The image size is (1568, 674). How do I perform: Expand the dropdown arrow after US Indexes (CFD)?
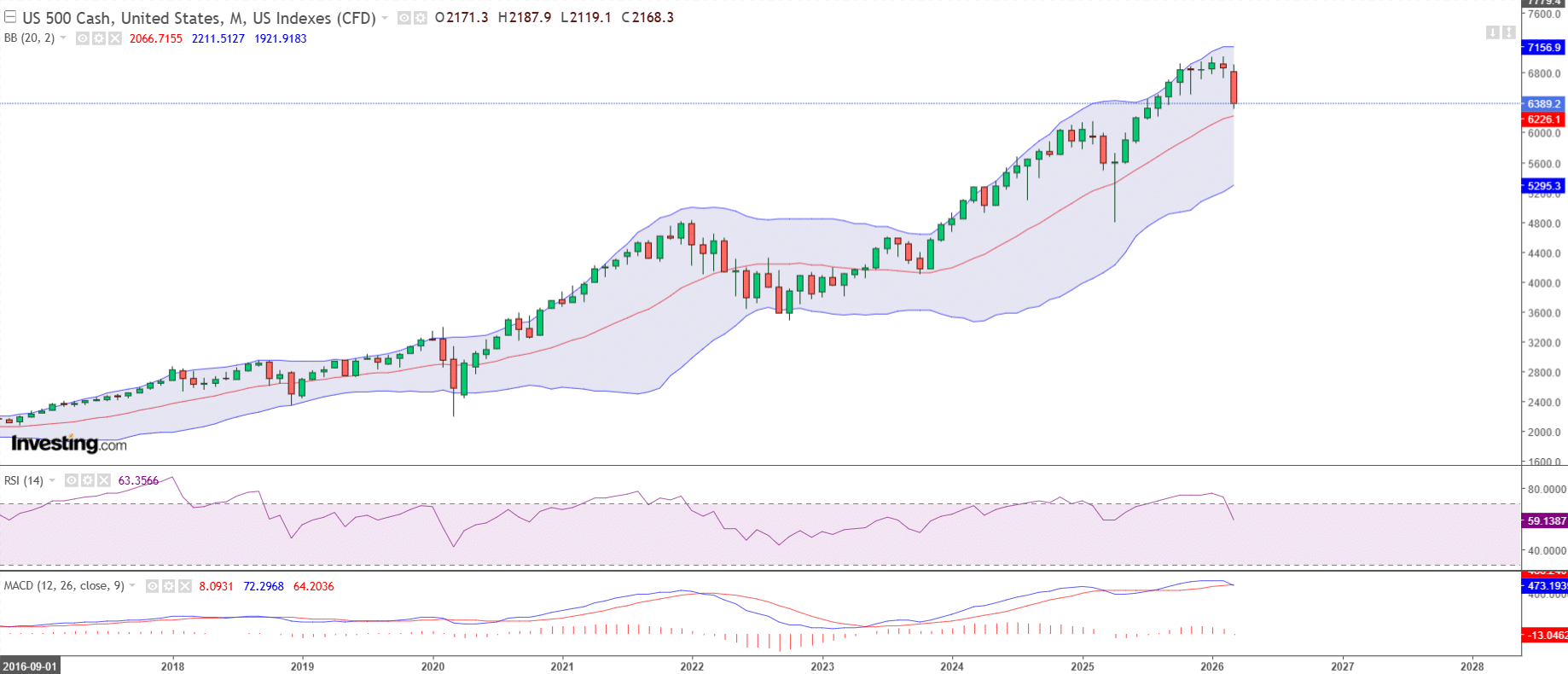[386, 16]
